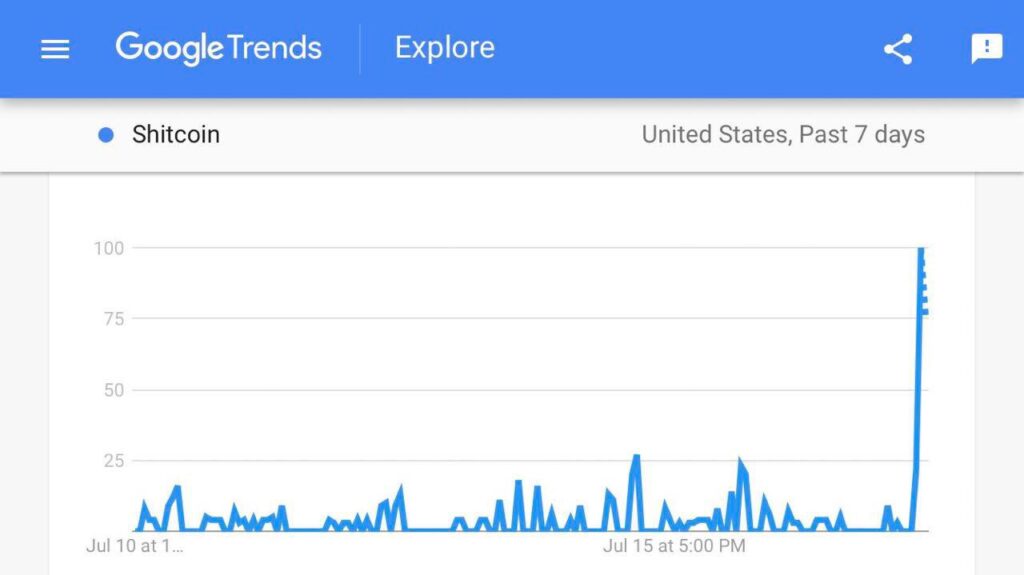Screen dimensions: 1024x575
Task: Click the share icon in header
Action: coord(898,49)
